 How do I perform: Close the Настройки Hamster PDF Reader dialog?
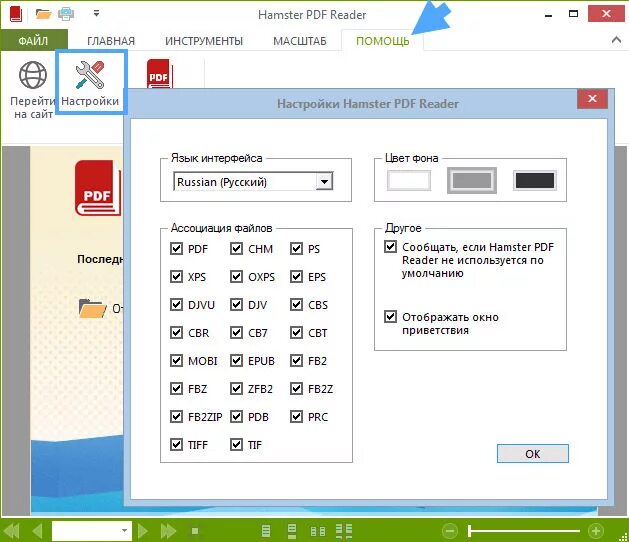coord(592,99)
